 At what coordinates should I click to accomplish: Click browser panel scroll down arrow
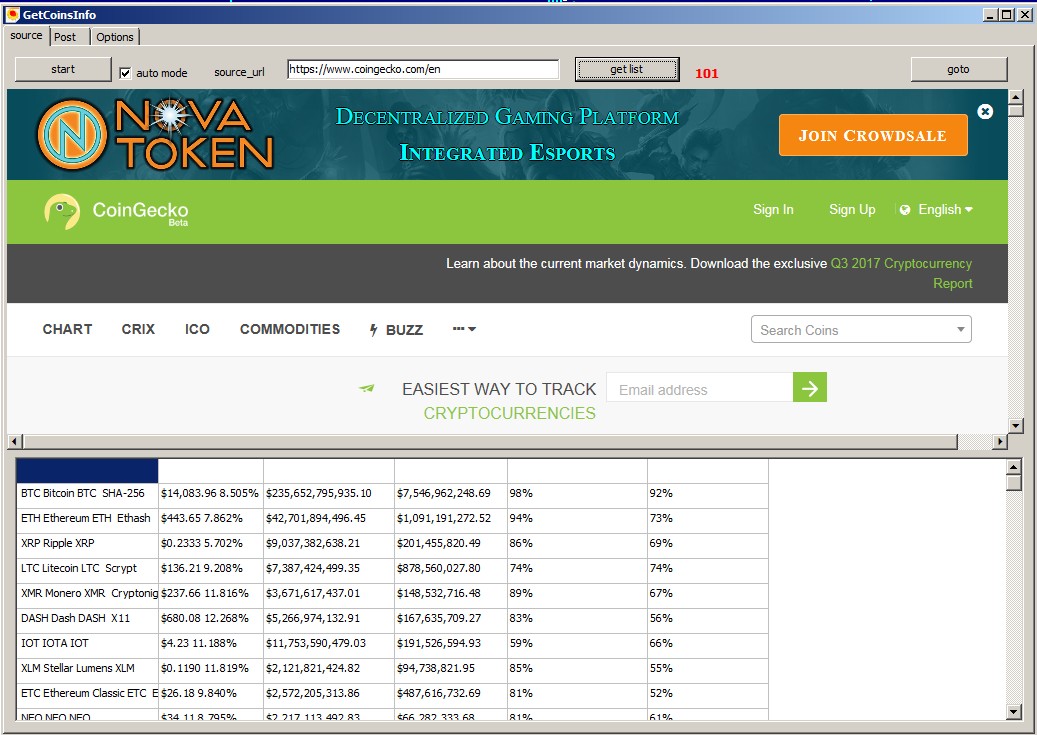[x=1015, y=425]
